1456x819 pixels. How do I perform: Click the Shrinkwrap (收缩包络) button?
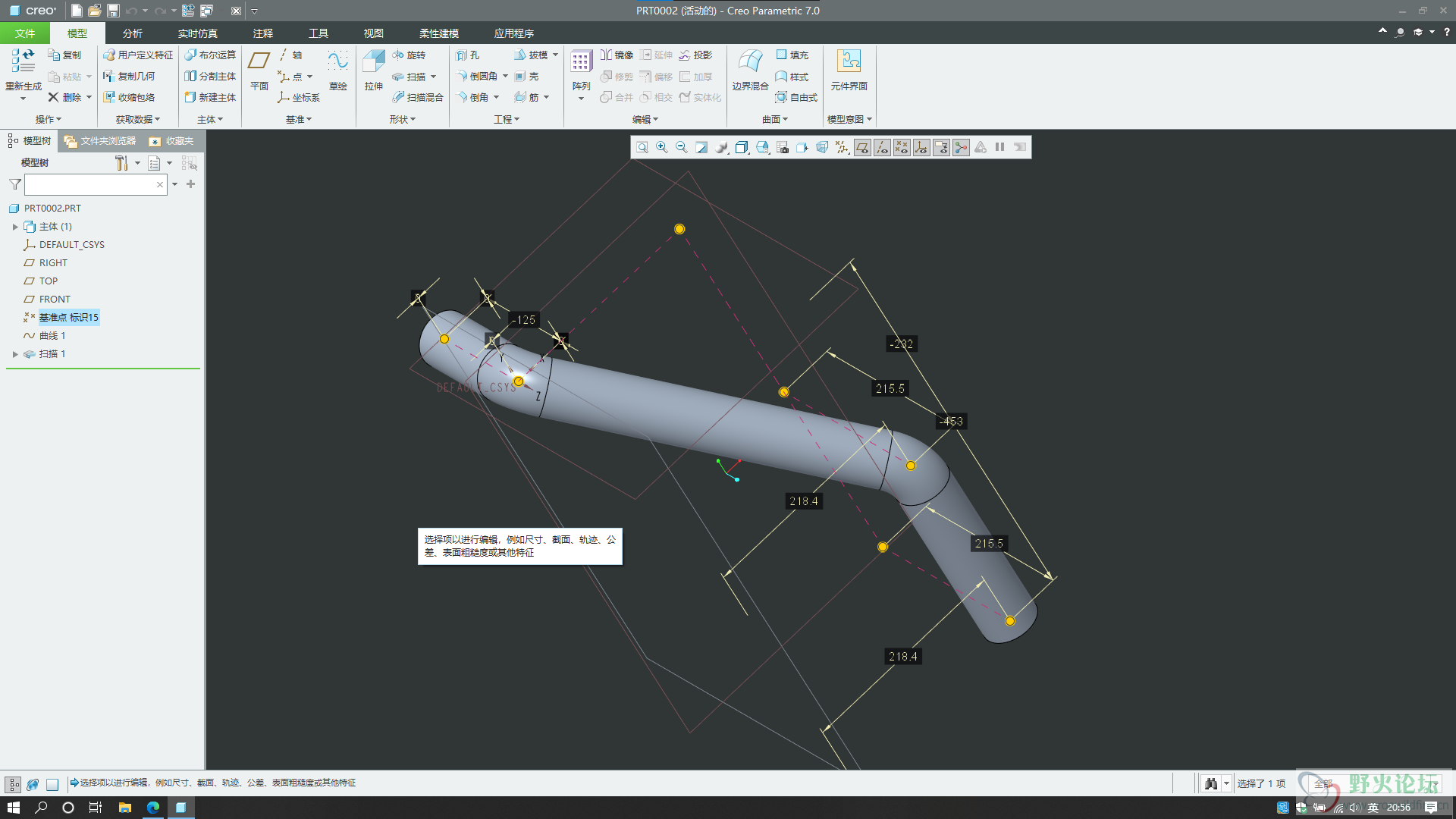[129, 97]
